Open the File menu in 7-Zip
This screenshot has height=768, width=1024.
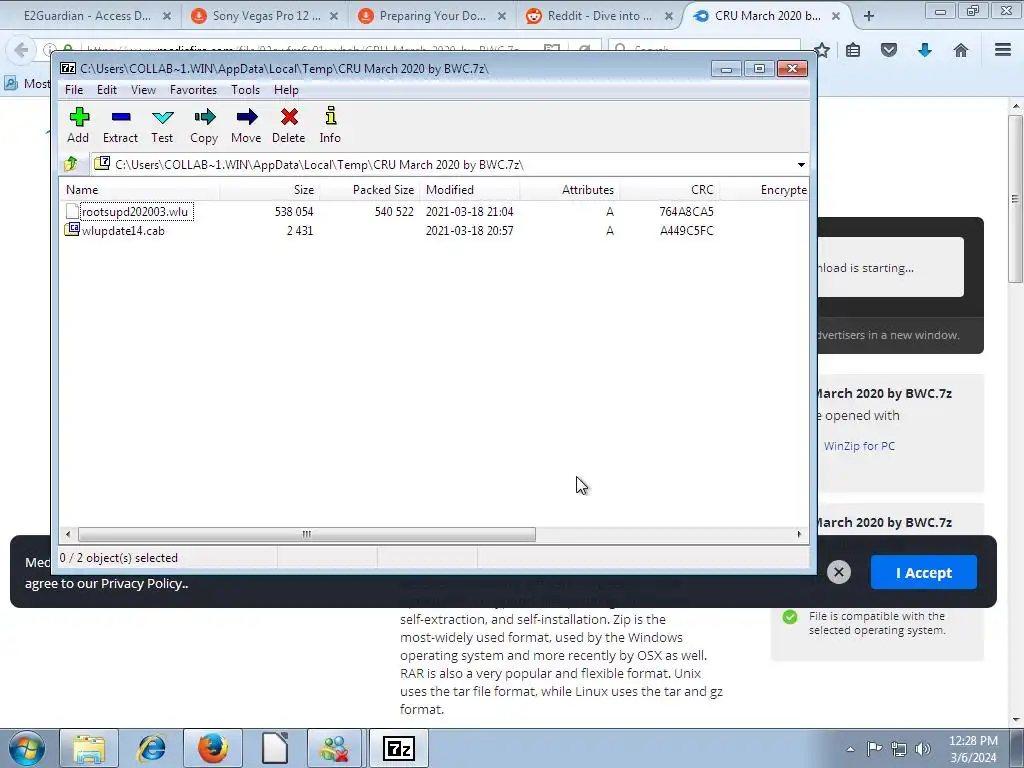[x=74, y=90]
